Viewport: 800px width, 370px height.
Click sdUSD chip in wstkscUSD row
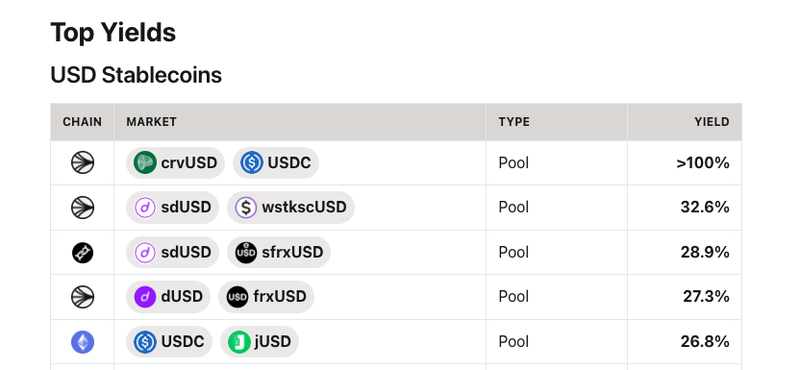pyautogui.click(x=172, y=207)
